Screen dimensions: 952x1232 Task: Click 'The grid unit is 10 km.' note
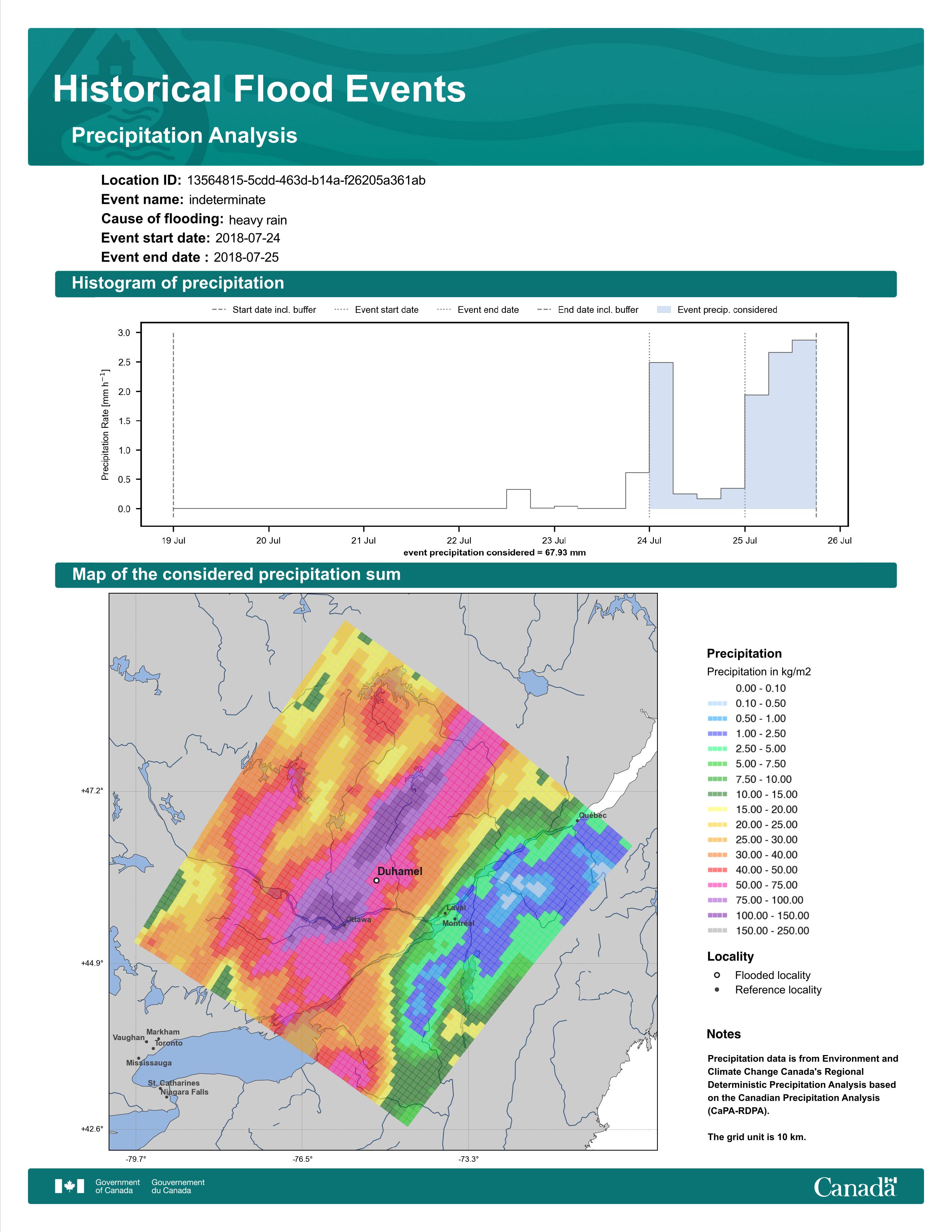pyautogui.click(x=757, y=1137)
